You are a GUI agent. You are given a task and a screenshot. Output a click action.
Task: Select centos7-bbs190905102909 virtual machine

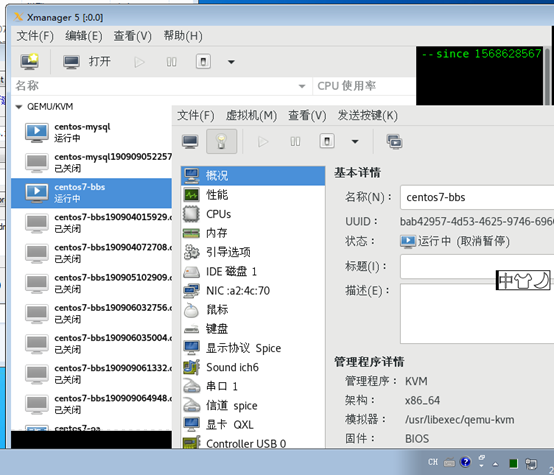click(92, 283)
